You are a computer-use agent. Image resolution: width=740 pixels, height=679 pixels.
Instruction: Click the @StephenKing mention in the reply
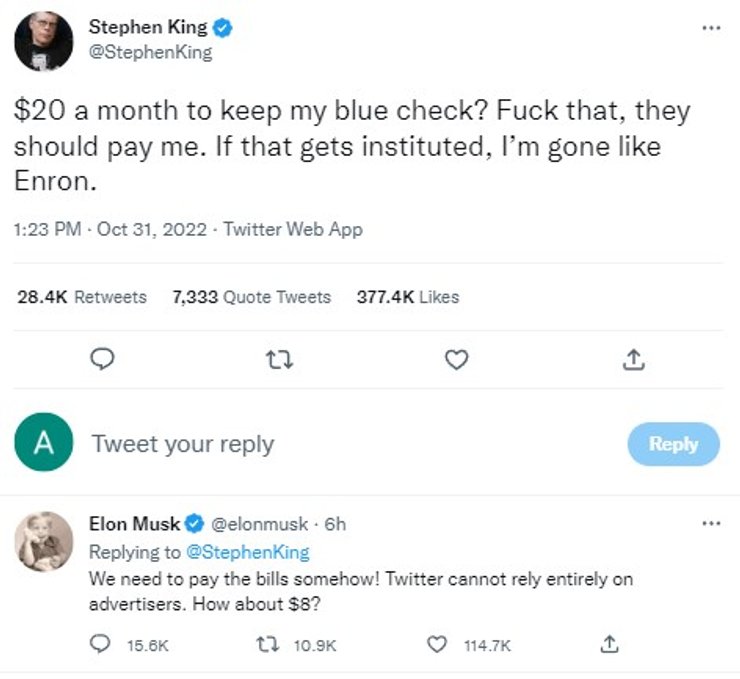pyautogui.click(x=248, y=552)
